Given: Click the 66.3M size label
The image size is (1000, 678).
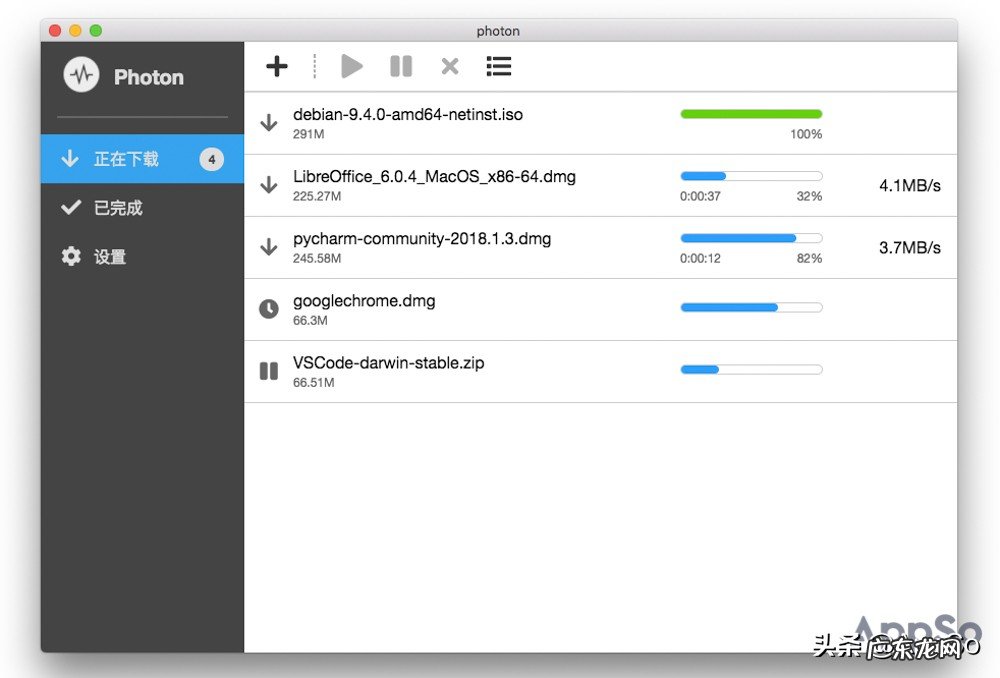Looking at the screenshot, I should point(311,320).
